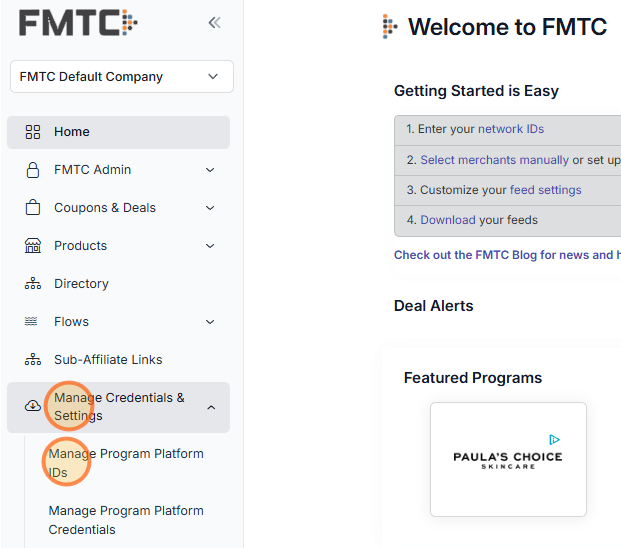The image size is (621, 548).
Task: Expand the Products menu chevron
Action: (x=210, y=246)
